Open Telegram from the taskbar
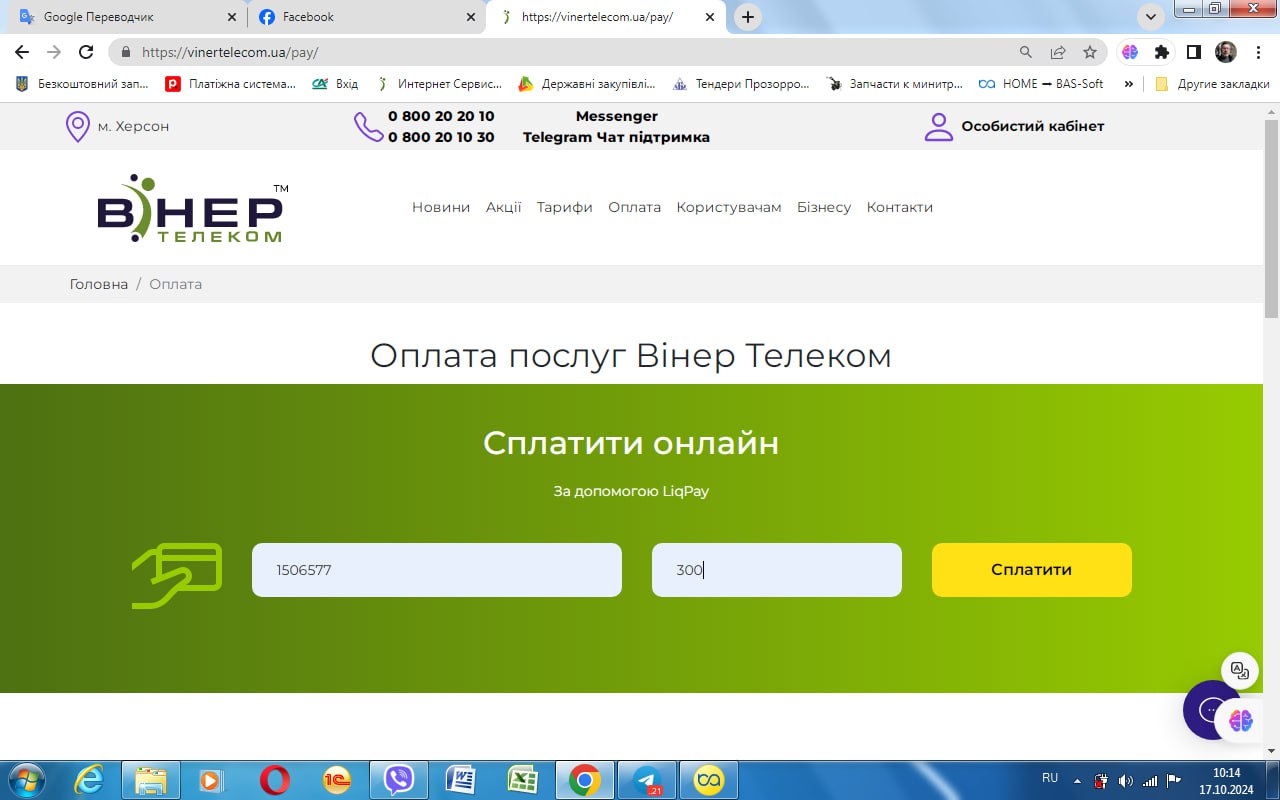 (x=647, y=780)
